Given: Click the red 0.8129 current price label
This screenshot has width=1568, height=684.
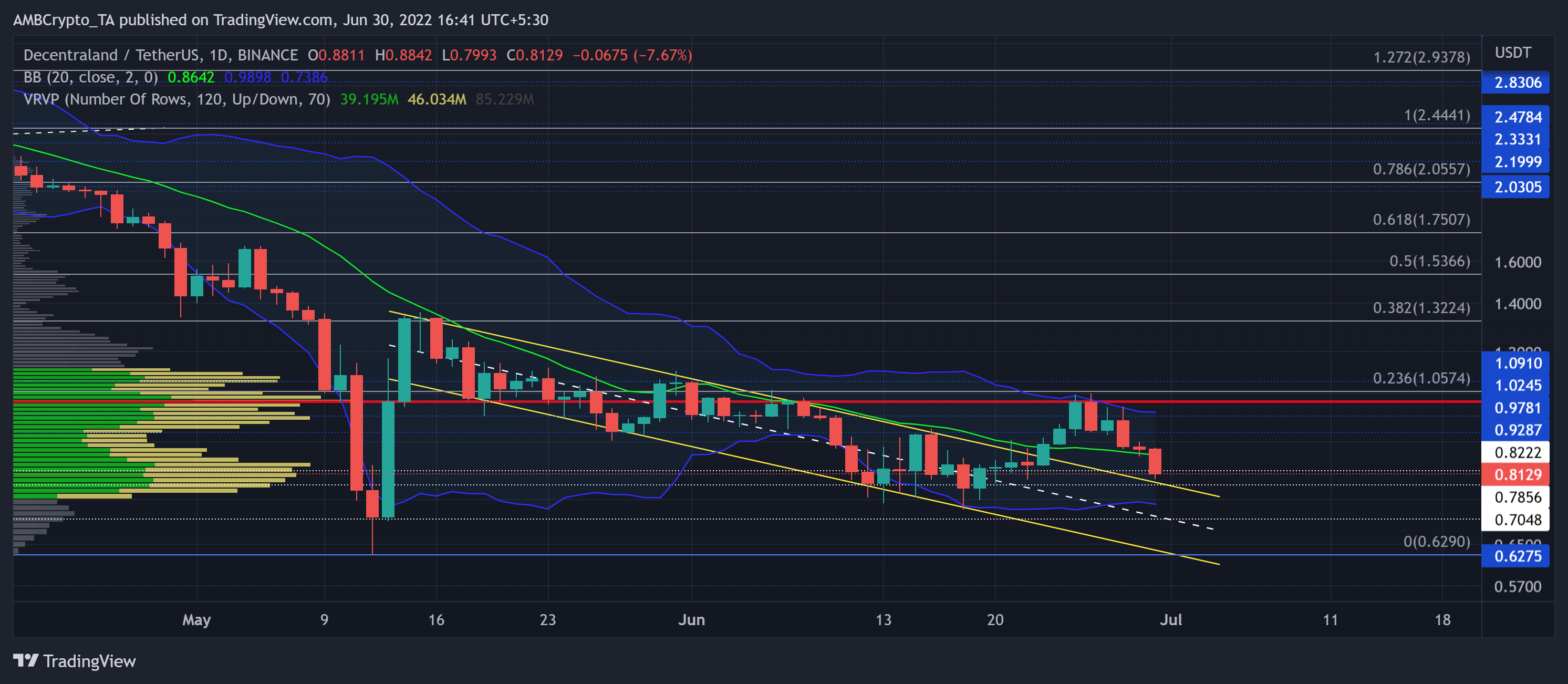Looking at the screenshot, I should (x=1517, y=475).
